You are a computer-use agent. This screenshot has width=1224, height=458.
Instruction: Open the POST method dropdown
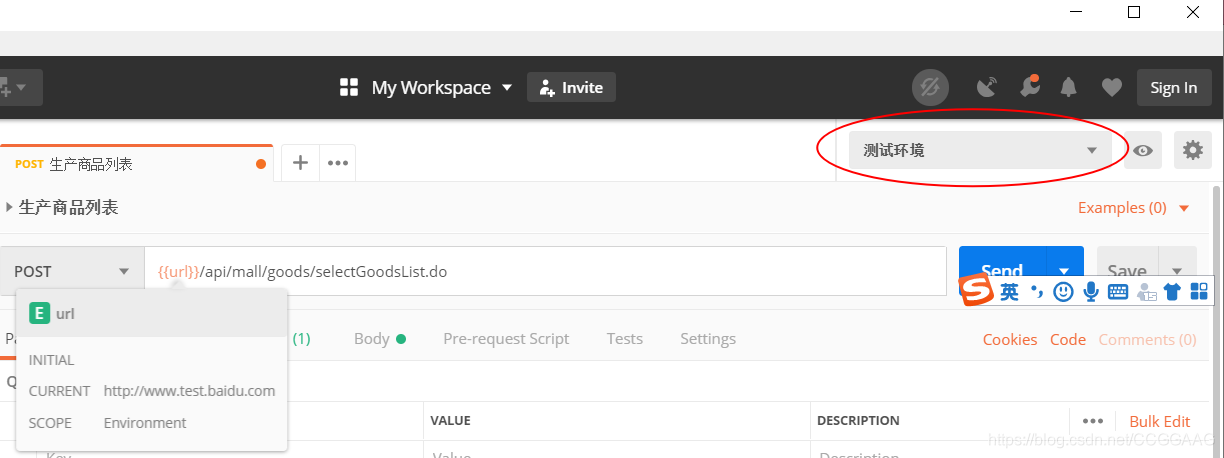(71, 271)
